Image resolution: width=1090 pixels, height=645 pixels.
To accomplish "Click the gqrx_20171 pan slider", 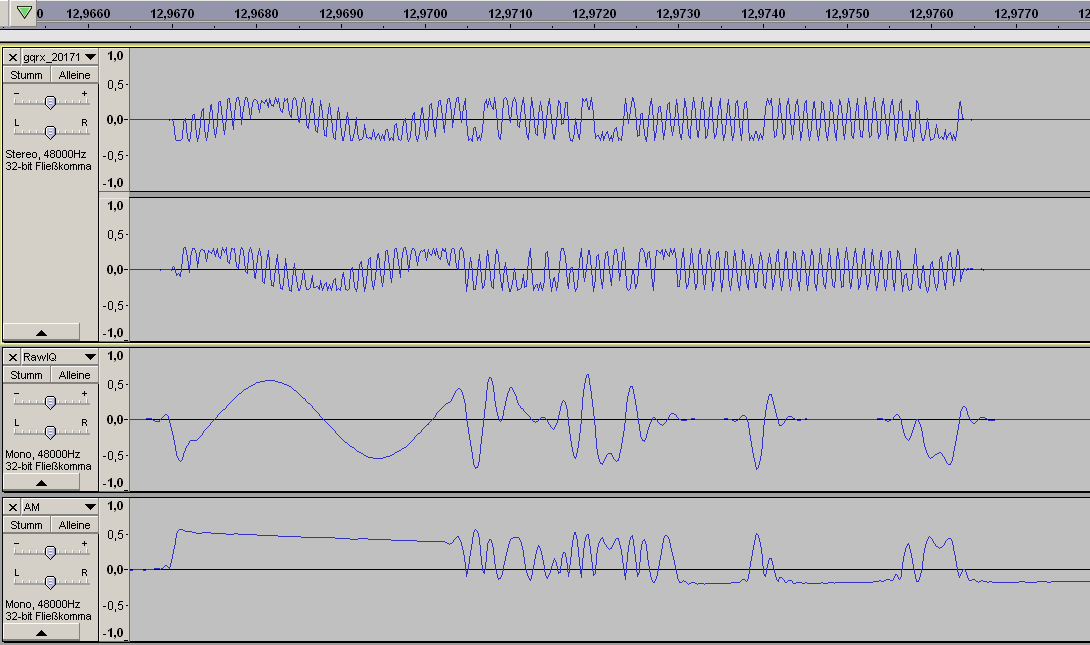I will click(50, 131).
